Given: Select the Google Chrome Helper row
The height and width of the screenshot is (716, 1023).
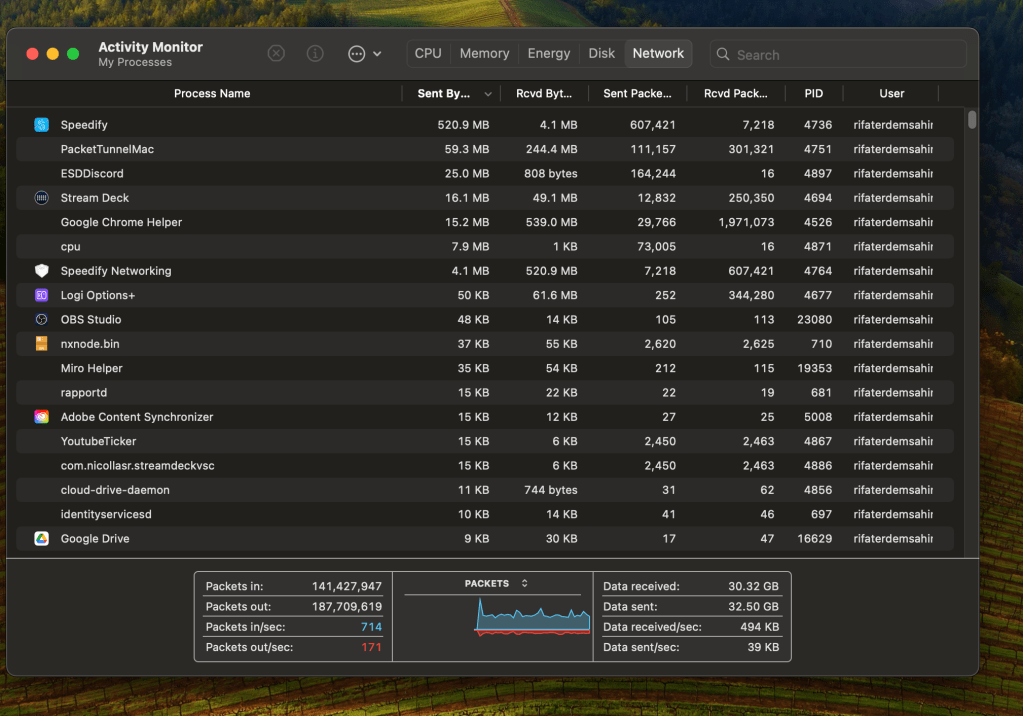Looking at the screenshot, I should click(485, 222).
